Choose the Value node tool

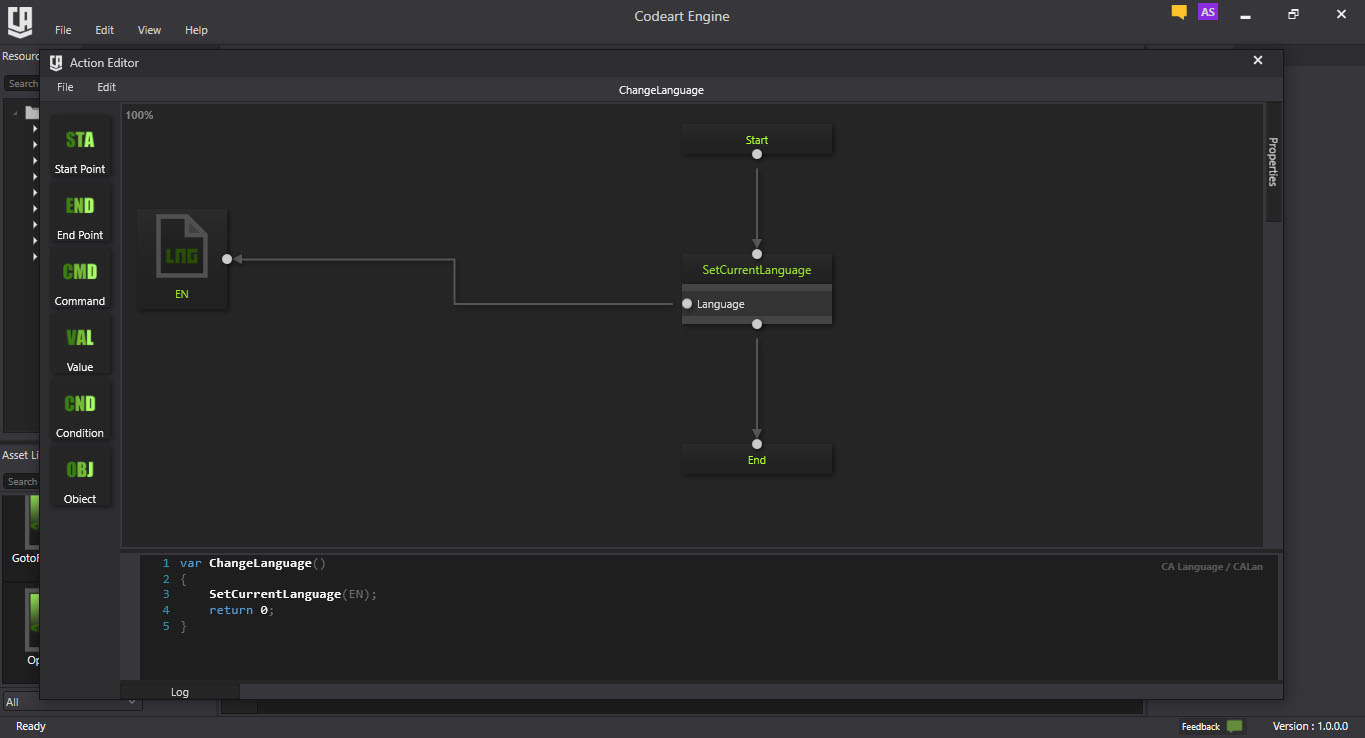point(80,346)
